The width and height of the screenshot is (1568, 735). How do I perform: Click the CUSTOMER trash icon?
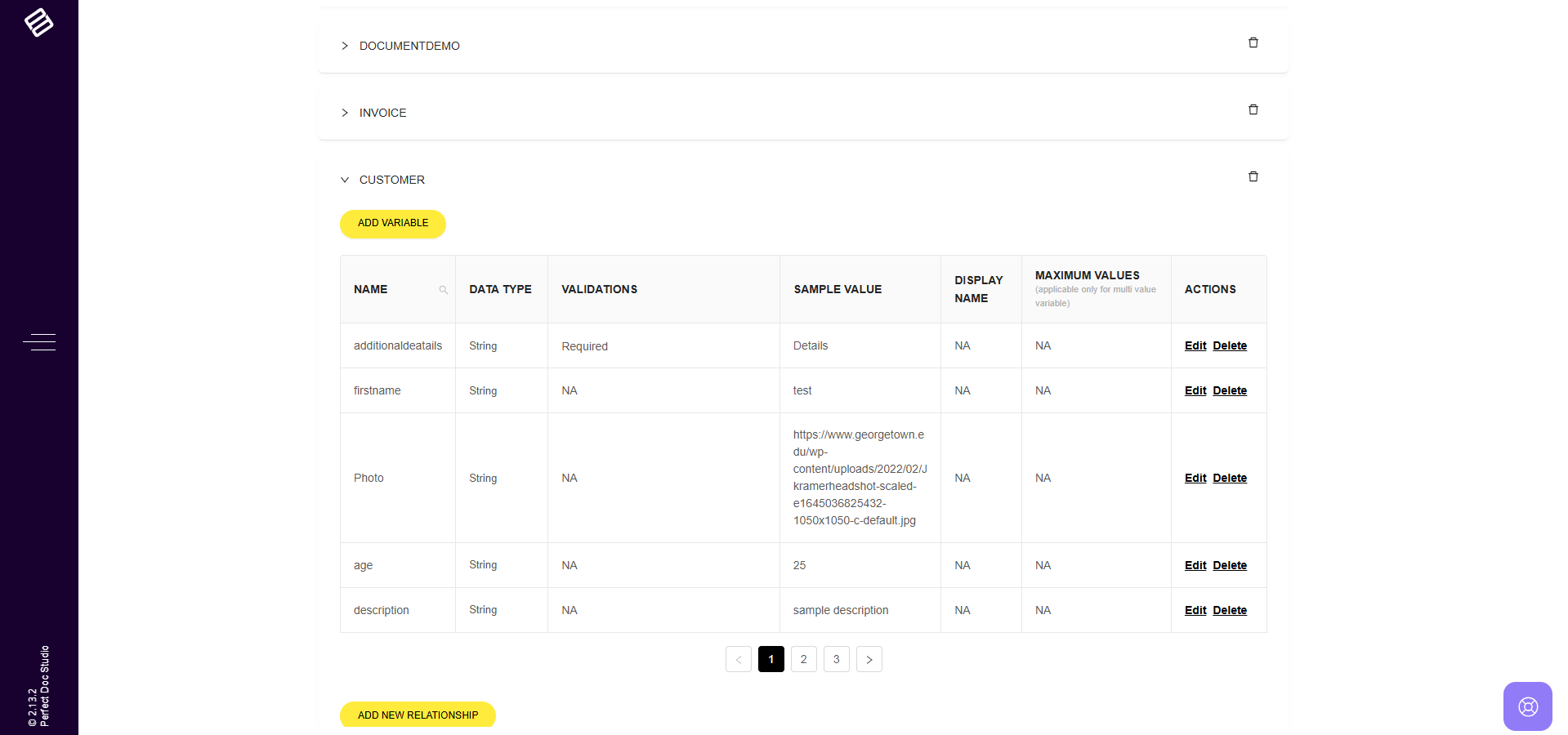[x=1253, y=177]
